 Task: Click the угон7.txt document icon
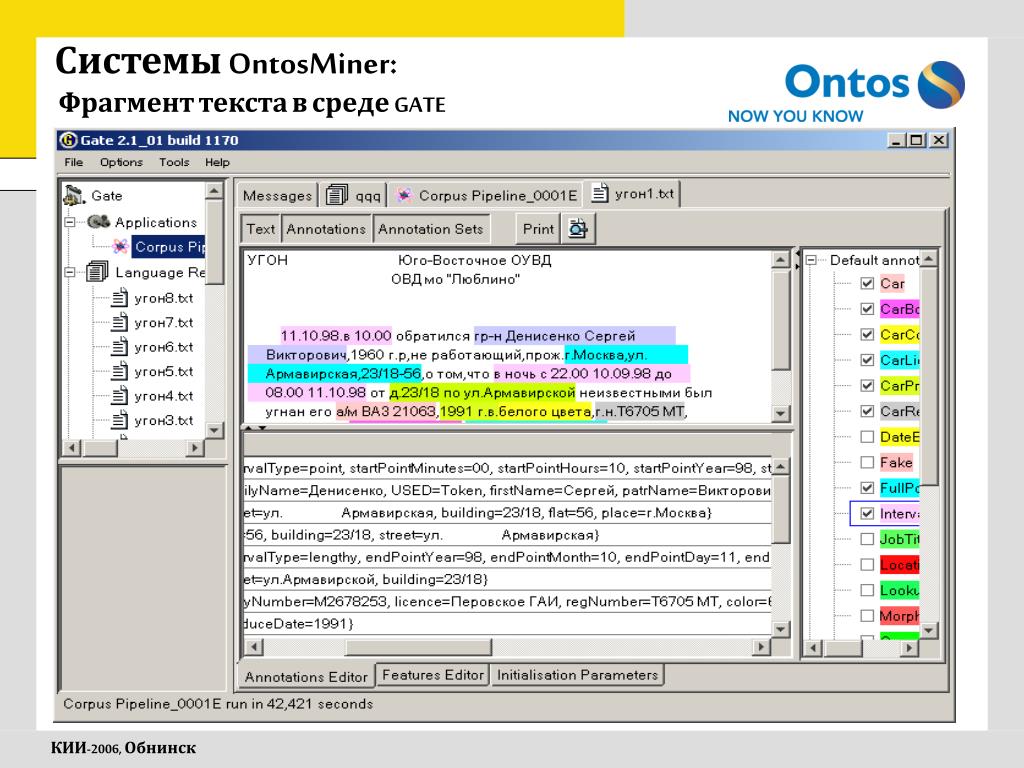click(119, 323)
